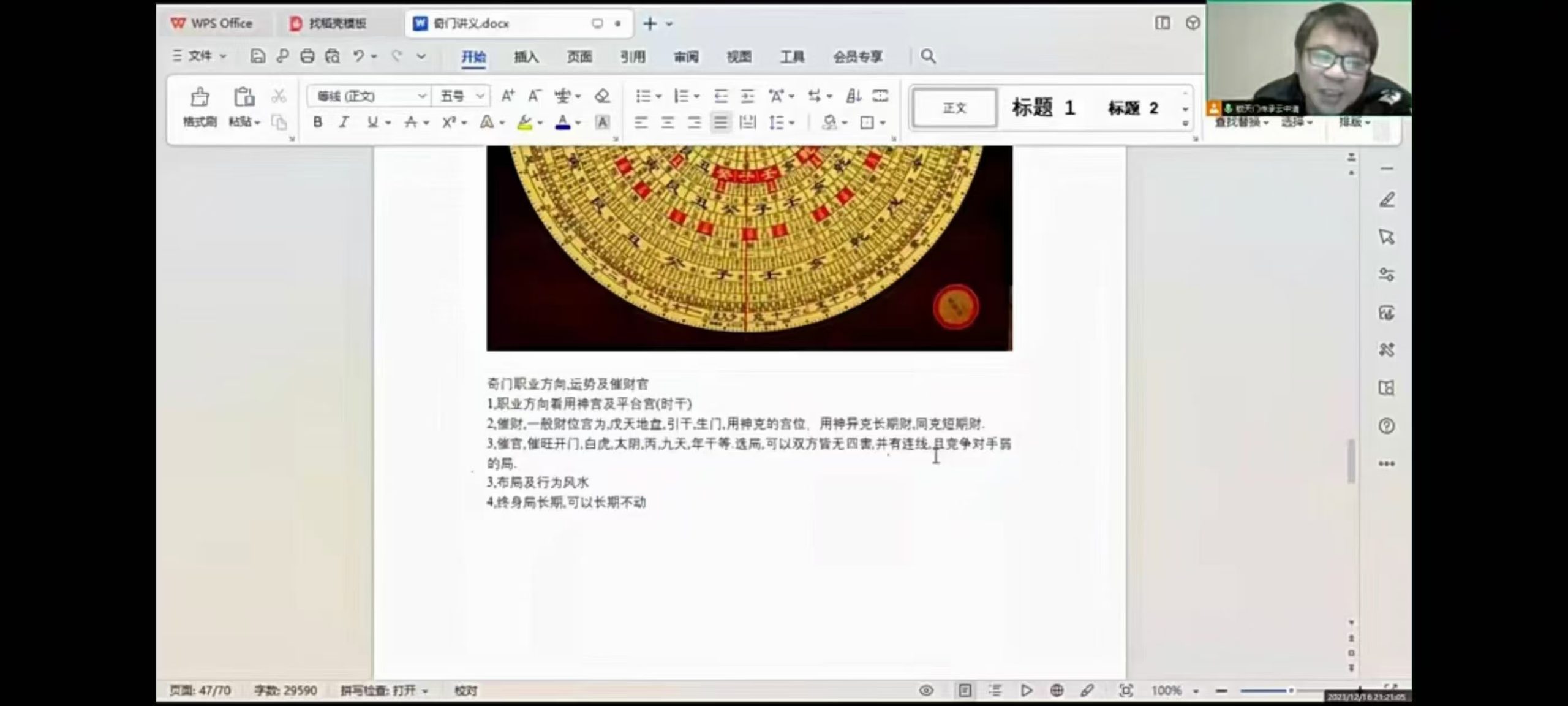Click the Undo arrow icon

358,56
